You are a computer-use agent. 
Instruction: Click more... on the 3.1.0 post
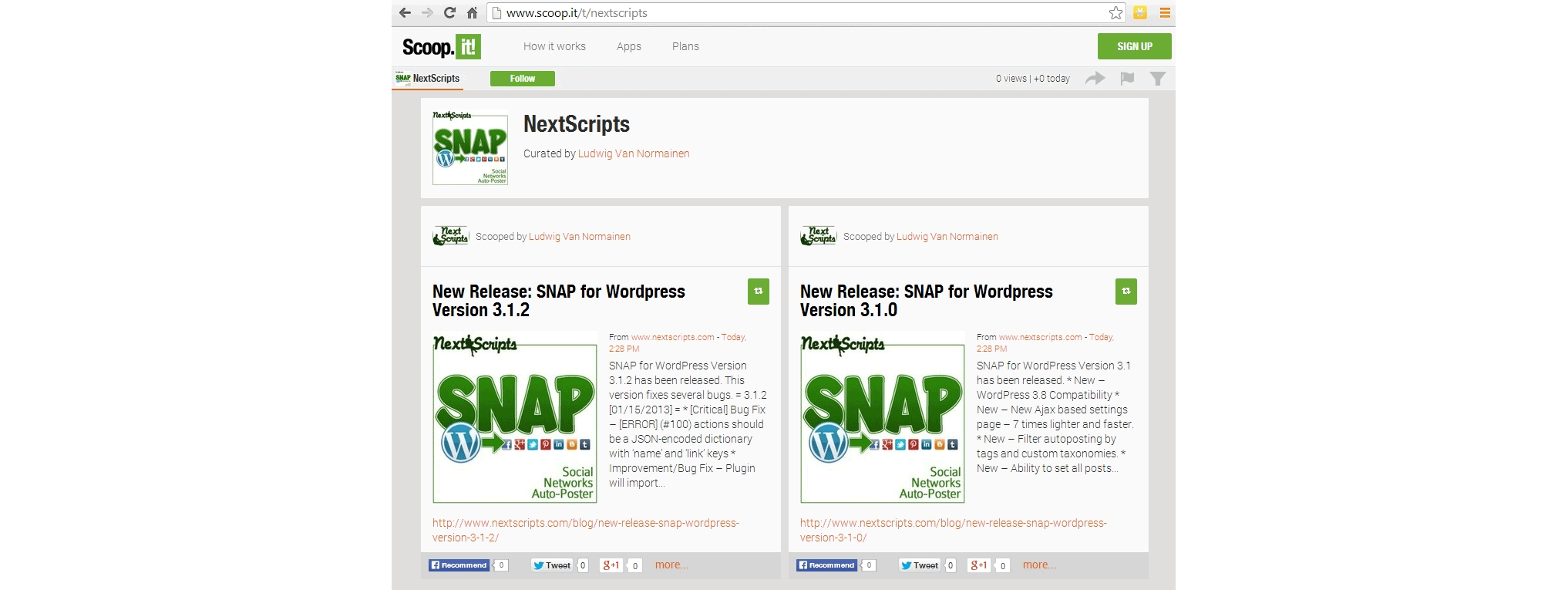click(x=1039, y=565)
